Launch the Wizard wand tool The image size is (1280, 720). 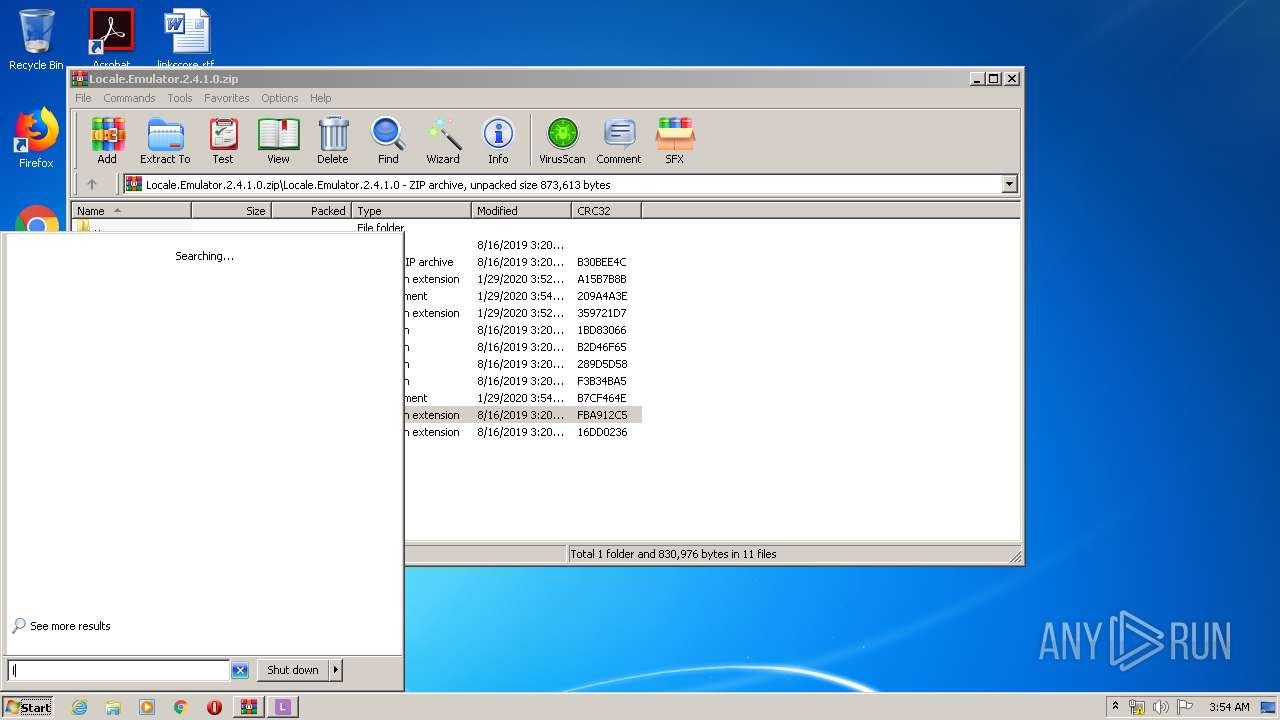point(443,141)
